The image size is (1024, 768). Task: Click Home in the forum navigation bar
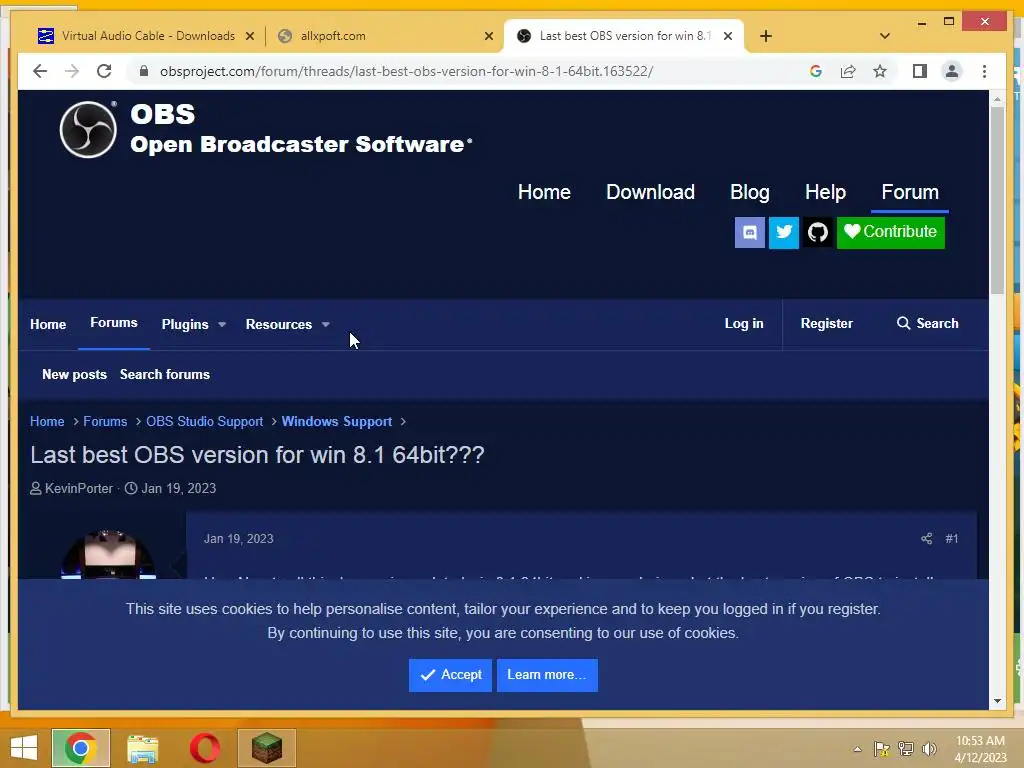(48, 325)
